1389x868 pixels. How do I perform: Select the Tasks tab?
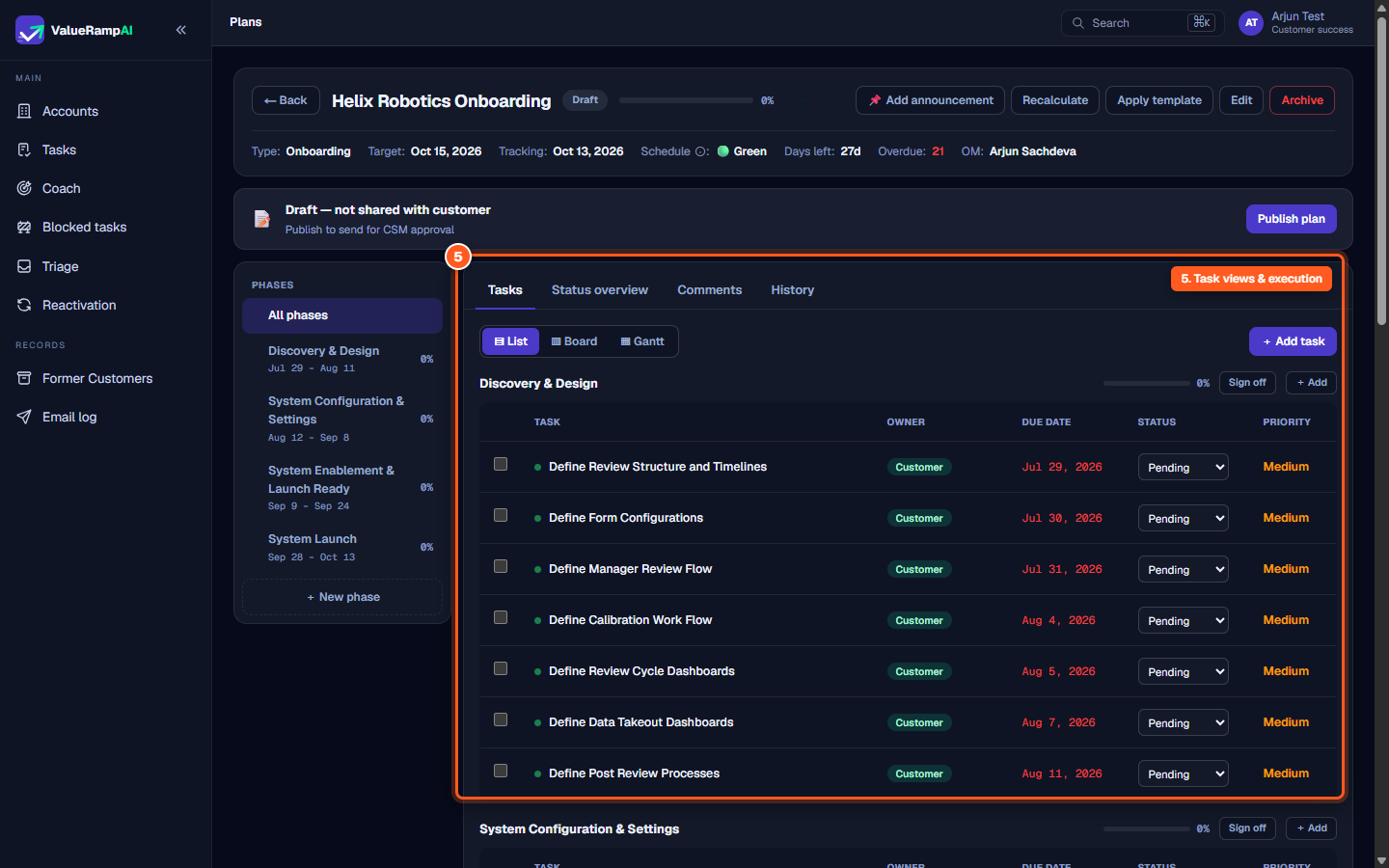point(504,289)
